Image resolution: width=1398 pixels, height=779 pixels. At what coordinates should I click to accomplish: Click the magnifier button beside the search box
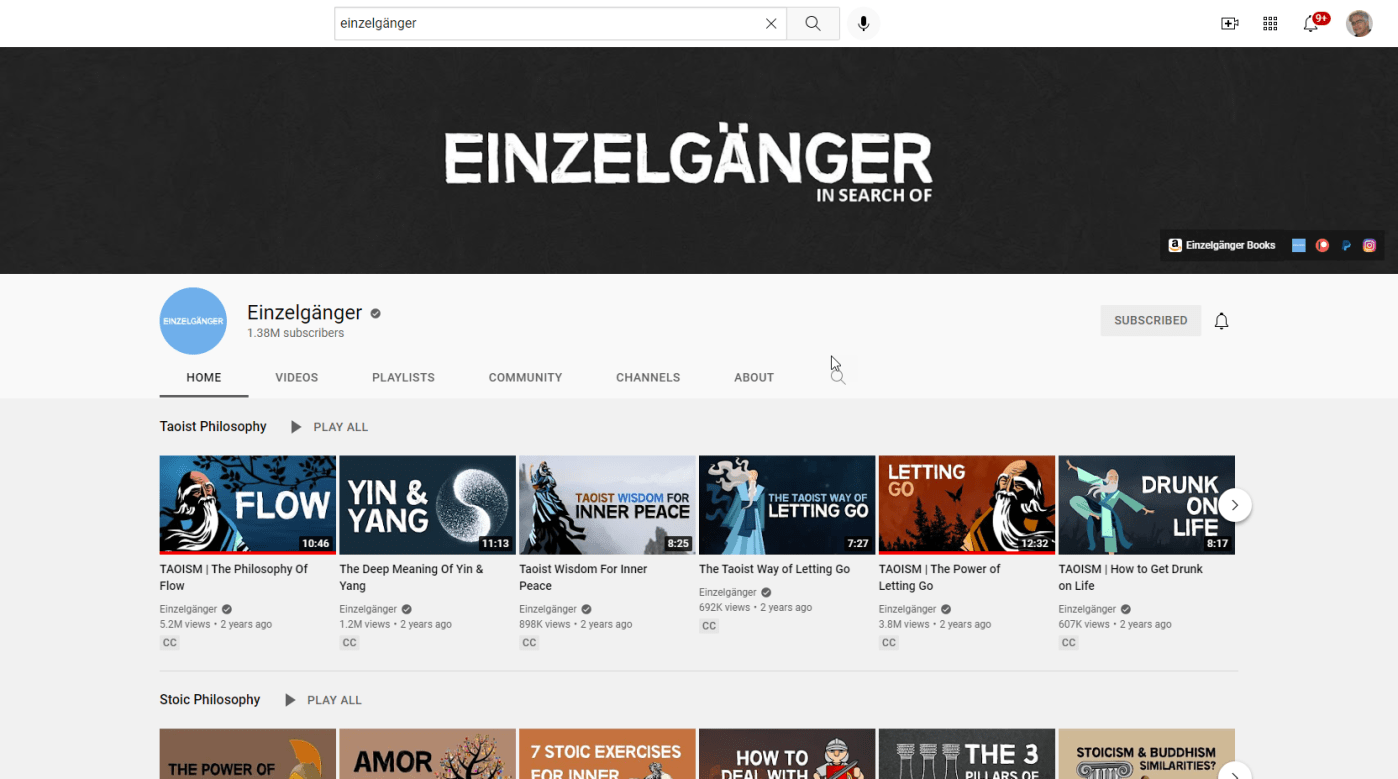coord(813,24)
